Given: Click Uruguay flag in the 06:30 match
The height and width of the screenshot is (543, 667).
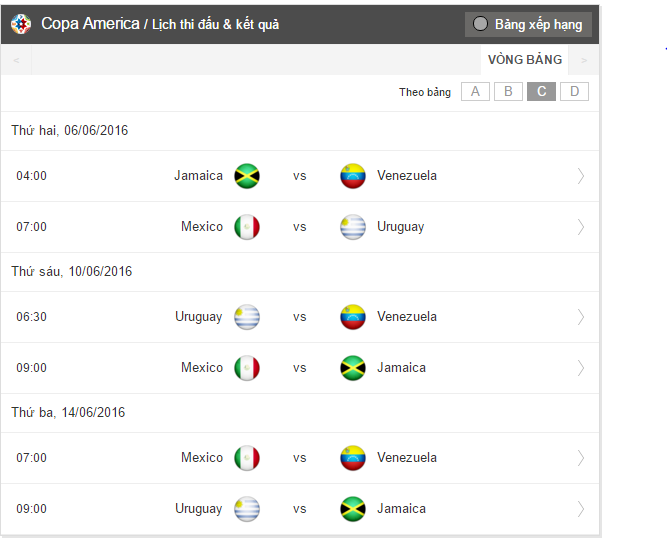Looking at the screenshot, I should click(247, 317).
